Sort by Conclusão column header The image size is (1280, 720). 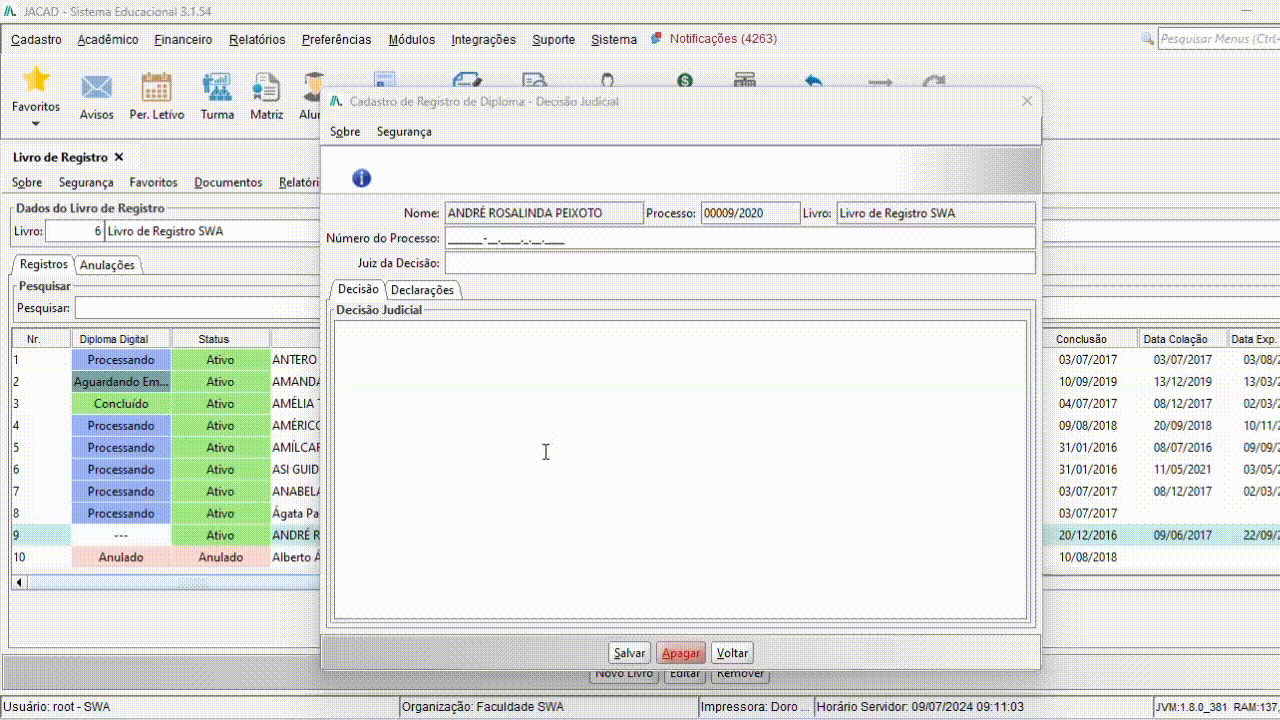pyautogui.click(x=1090, y=339)
